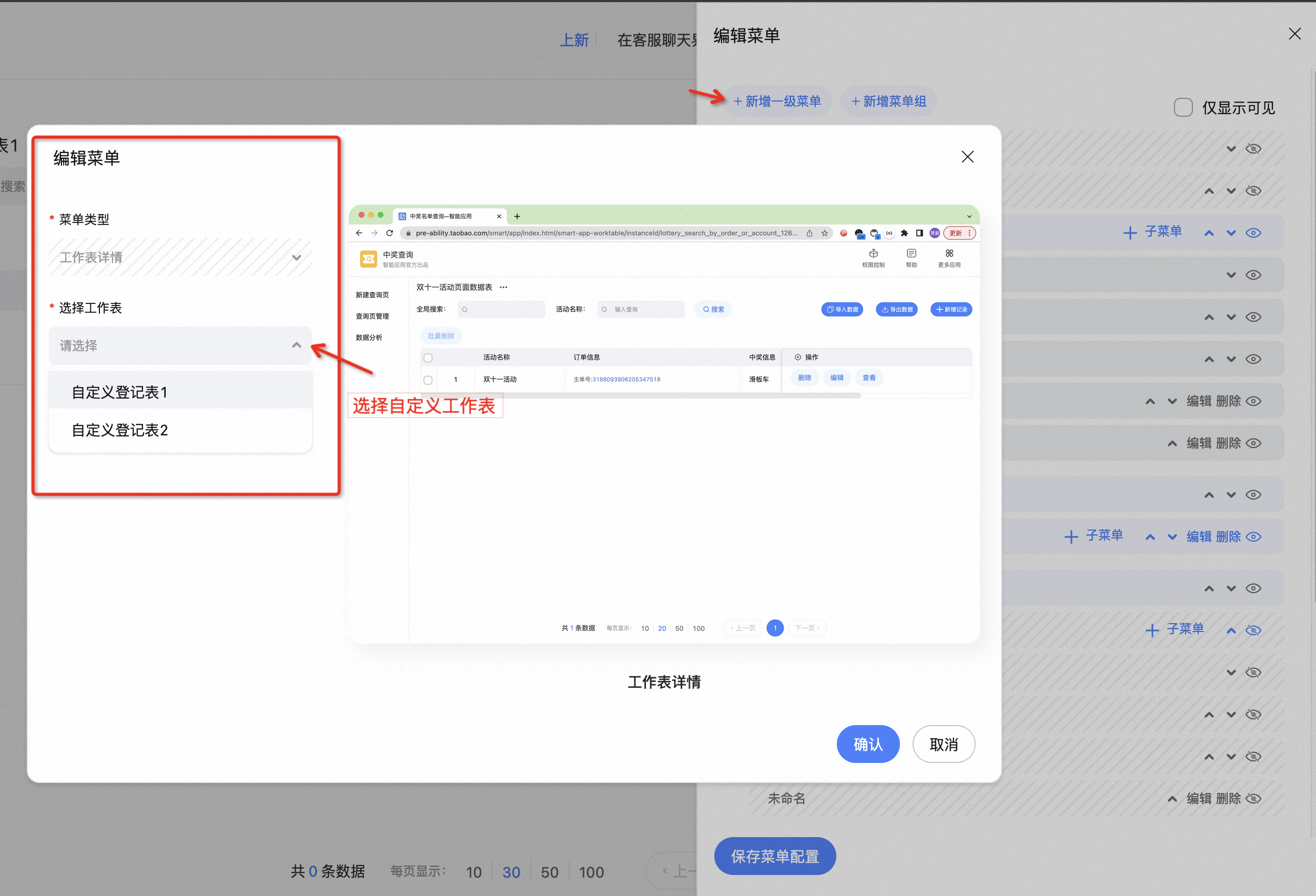Click 删除 on the 未命名 menu row

1228,799
